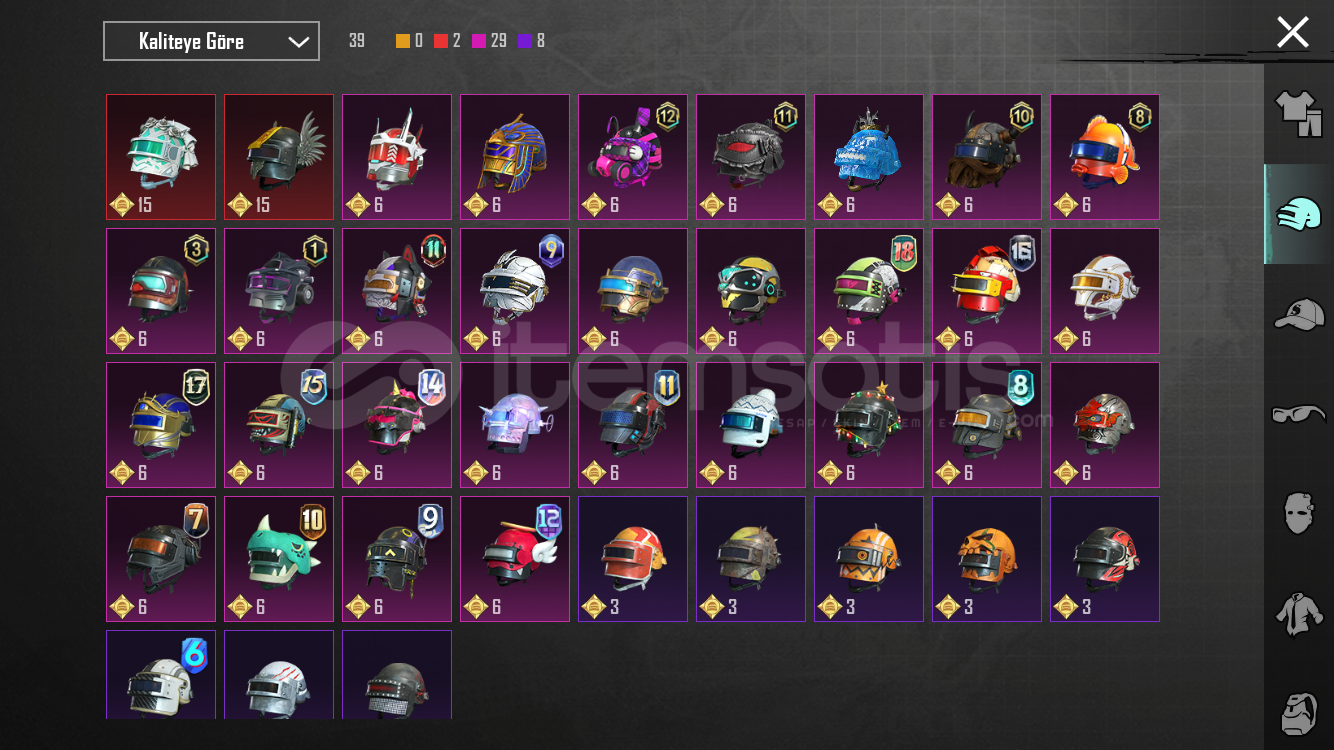Select the white-teal mythic helmet priced 15
1334x750 pixels.
(161, 157)
